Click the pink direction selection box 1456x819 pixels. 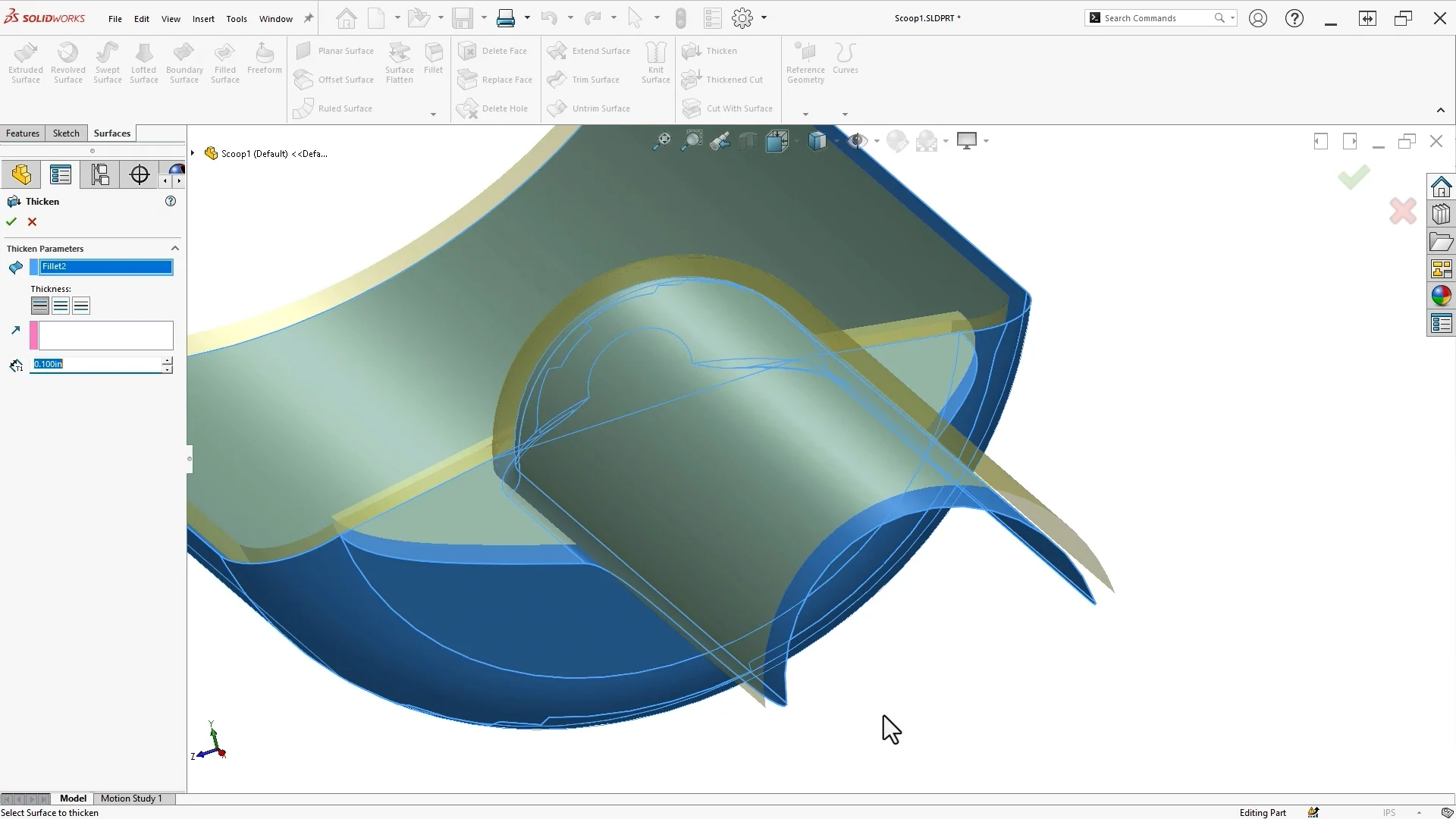(x=105, y=335)
